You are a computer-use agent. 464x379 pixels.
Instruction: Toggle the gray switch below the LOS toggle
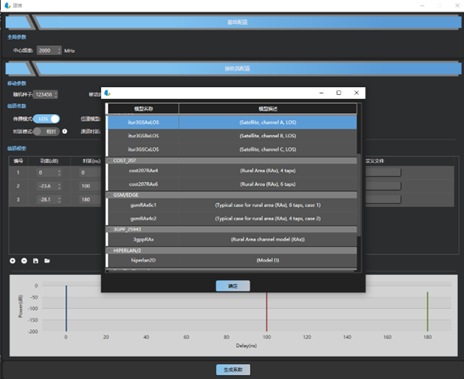point(46,131)
